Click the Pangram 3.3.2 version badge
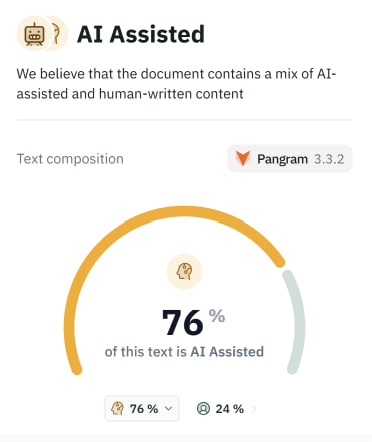 (x=289, y=159)
